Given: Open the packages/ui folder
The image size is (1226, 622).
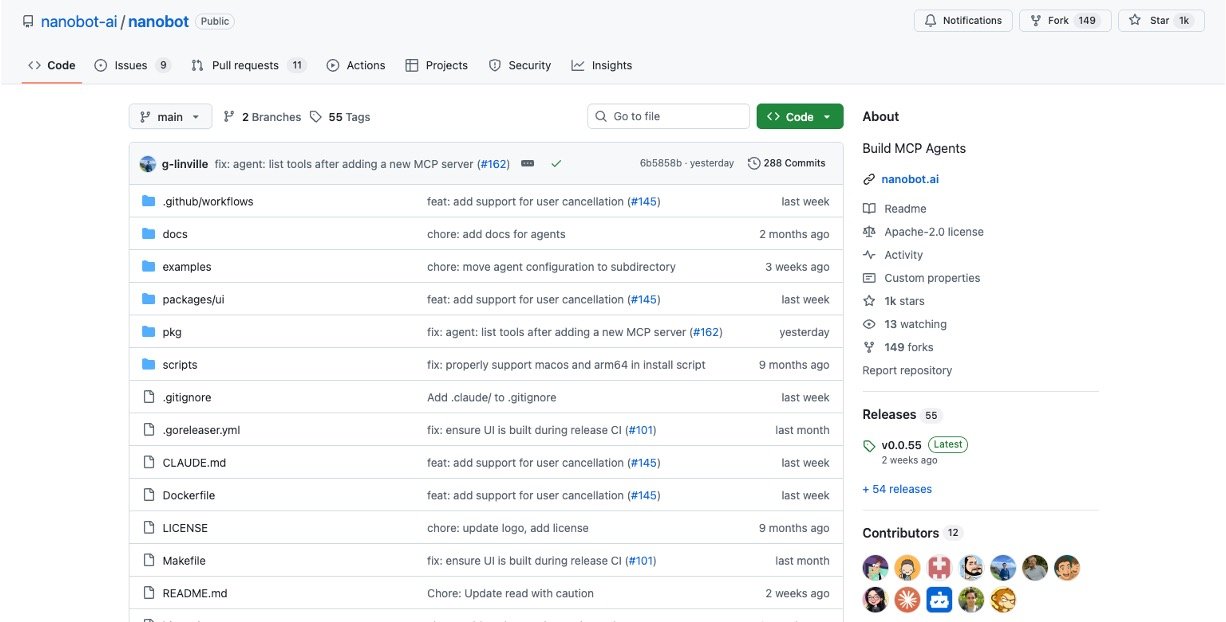Looking at the screenshot, I should point(193,299).
